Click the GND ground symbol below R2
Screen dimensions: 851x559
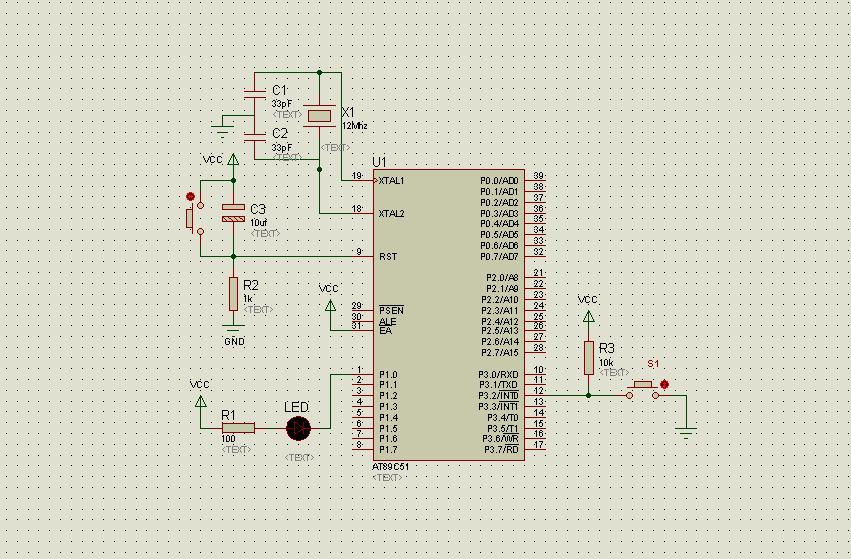tap(233, 328)
